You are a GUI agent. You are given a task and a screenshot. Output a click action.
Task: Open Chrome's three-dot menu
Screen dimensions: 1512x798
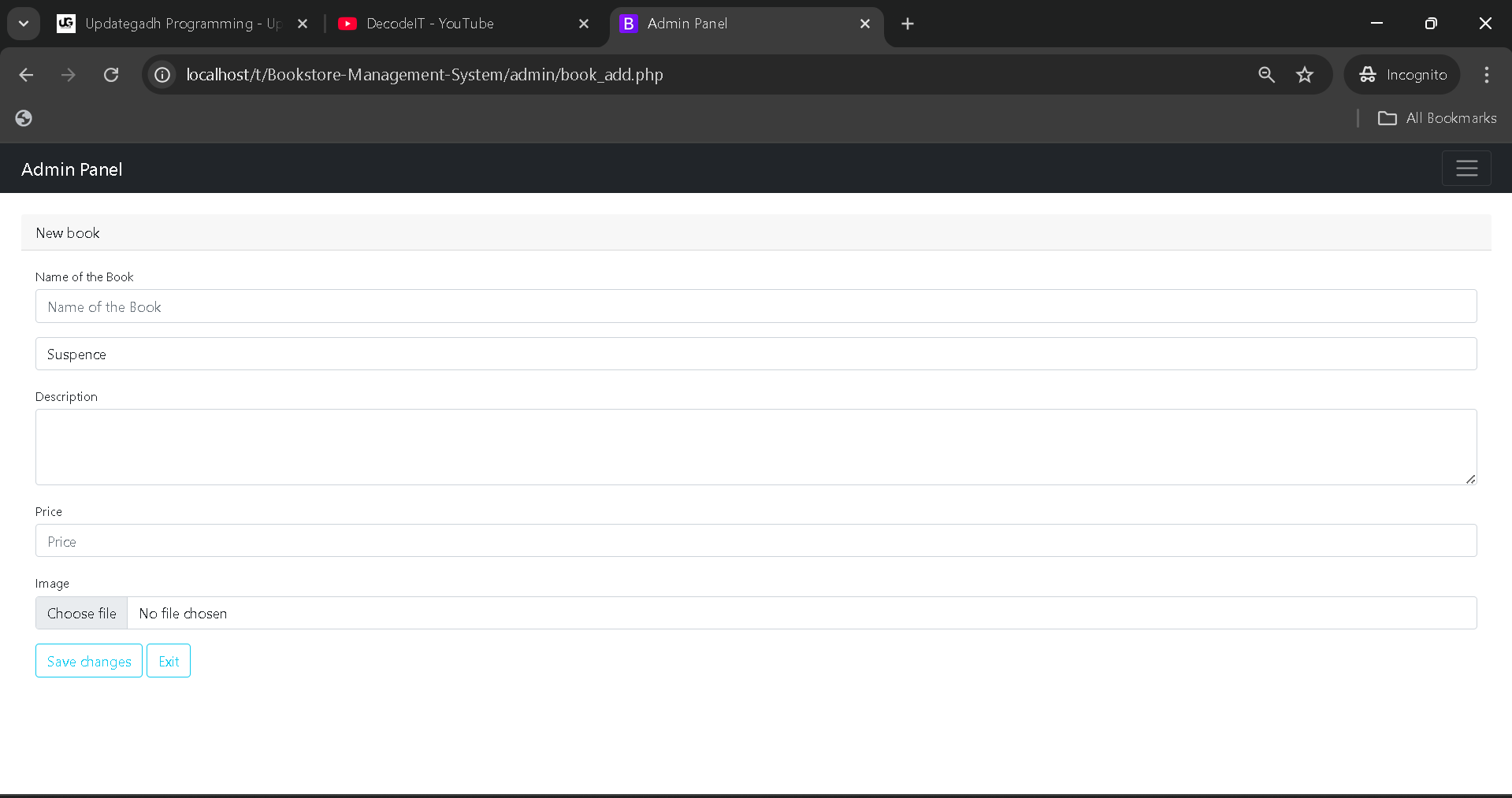tap(1486, 75)
